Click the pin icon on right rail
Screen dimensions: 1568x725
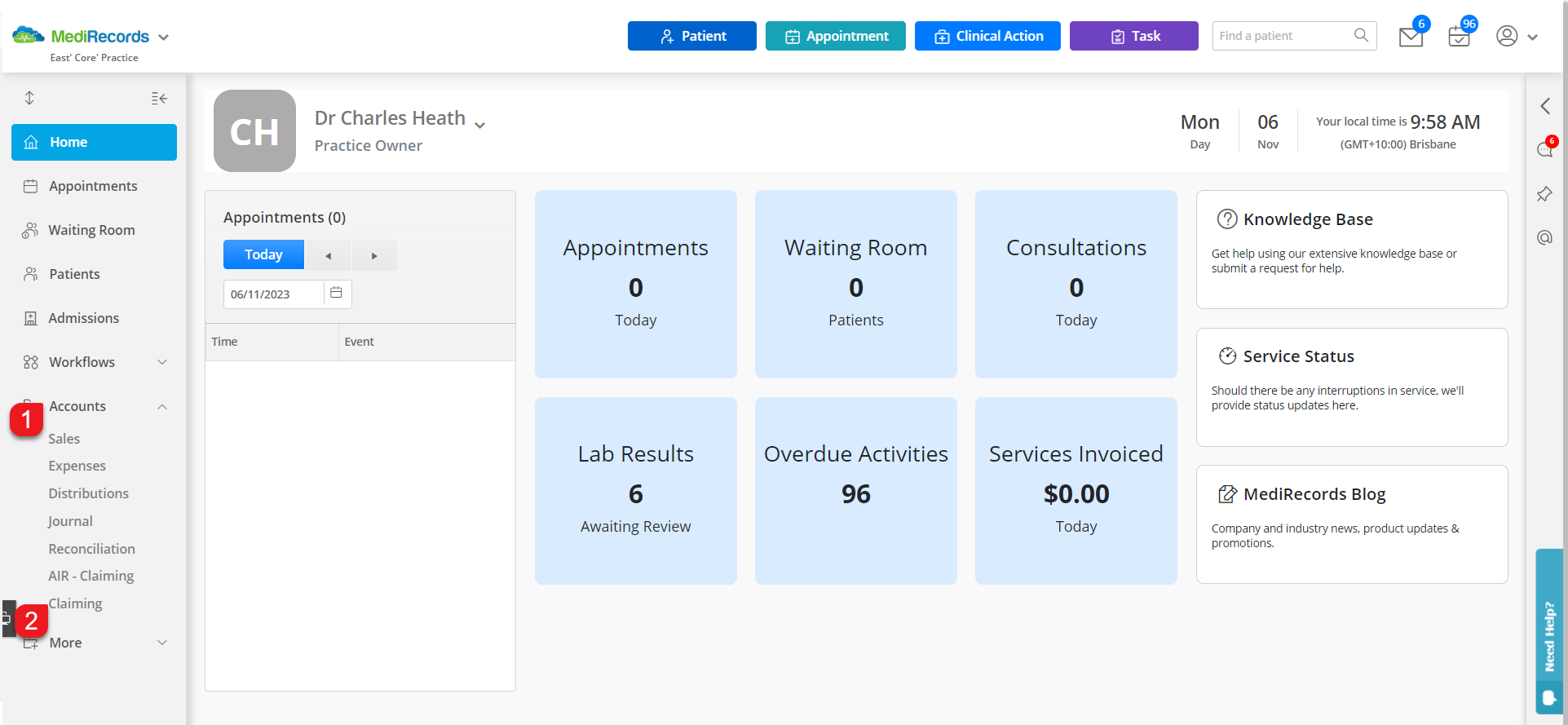(x=1544, y=194)
